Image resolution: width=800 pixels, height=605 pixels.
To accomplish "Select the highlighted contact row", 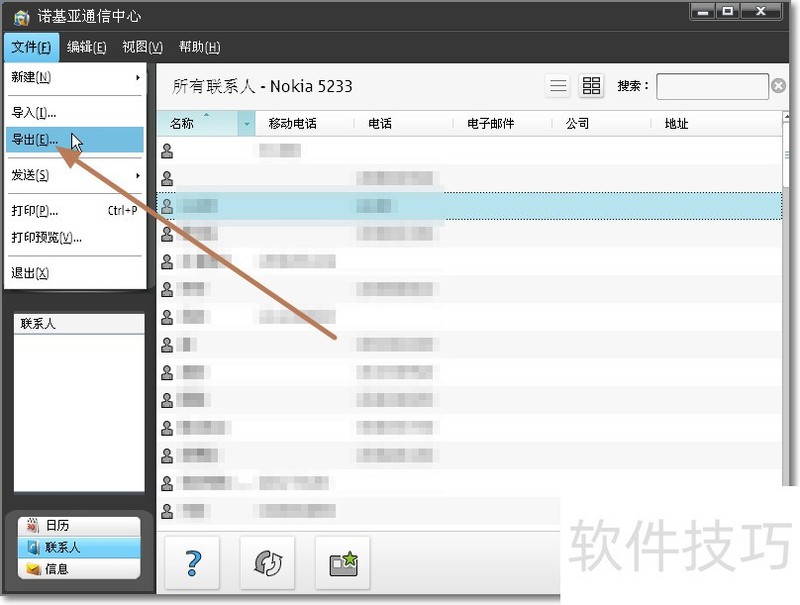I will [x=469, y=206].
